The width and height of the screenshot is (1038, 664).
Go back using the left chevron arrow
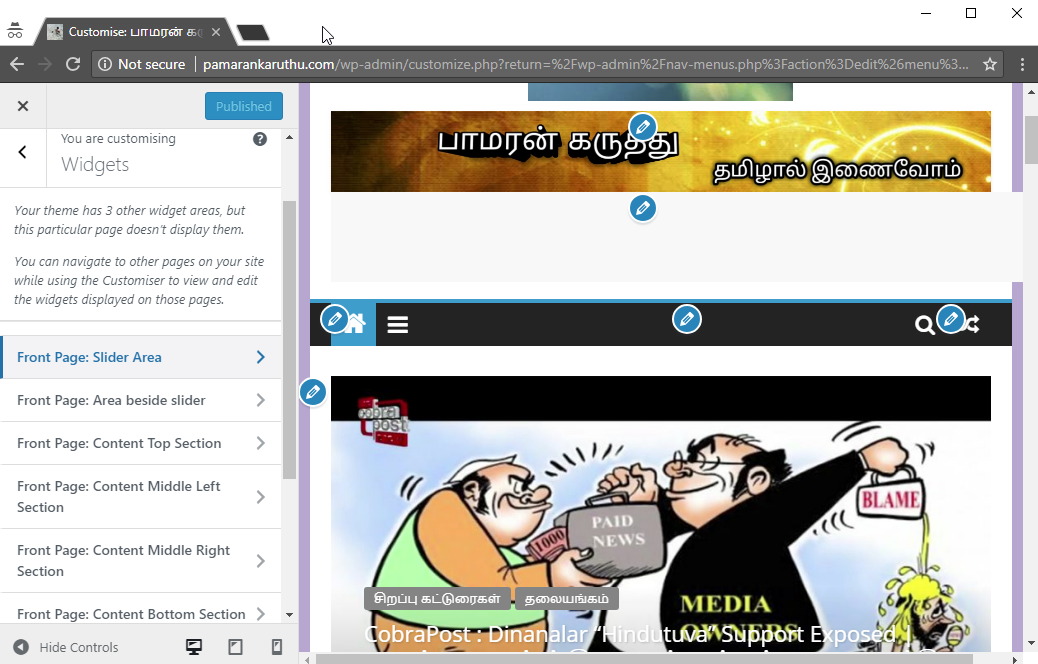point(23,152)
